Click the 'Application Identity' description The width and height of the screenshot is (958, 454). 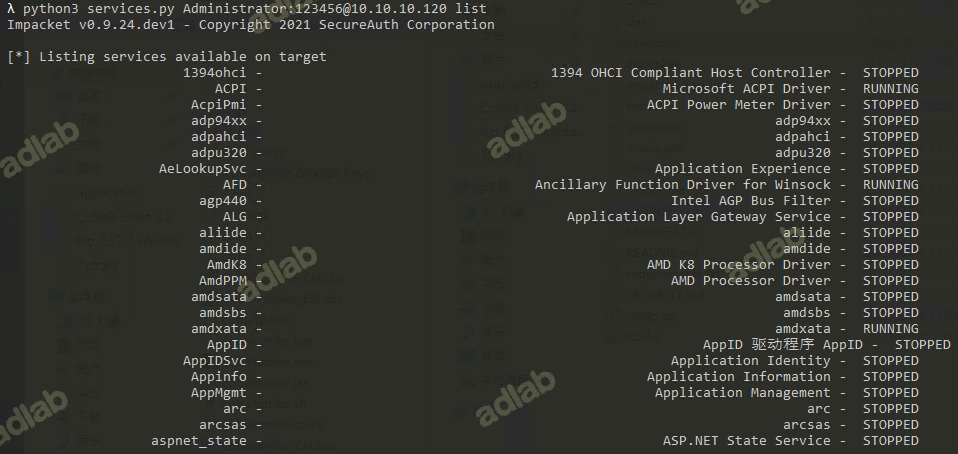750,360
